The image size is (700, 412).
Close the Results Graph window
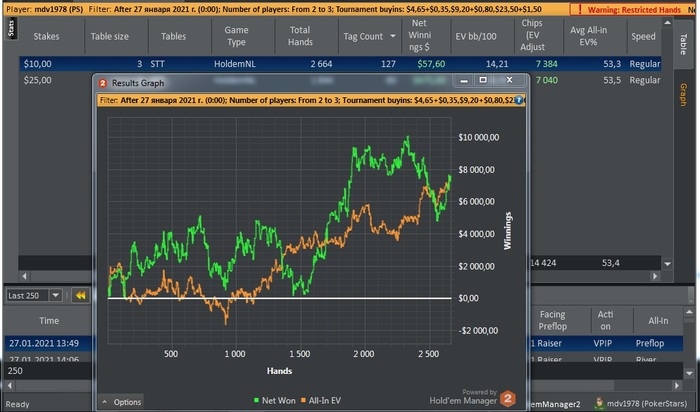coord(509,80)
